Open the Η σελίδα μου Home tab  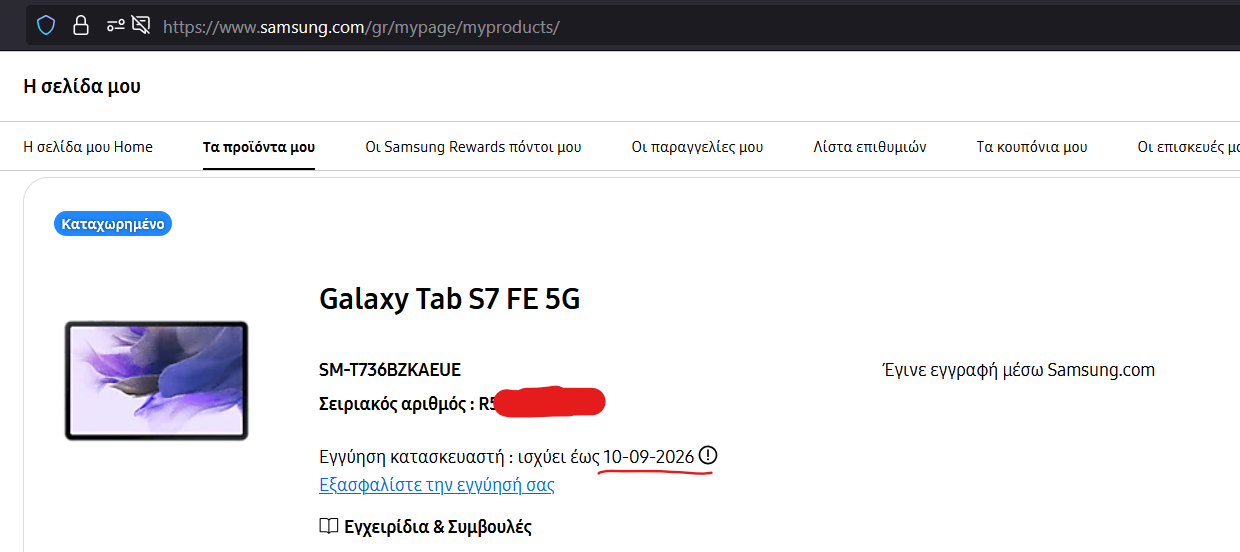click(88, 147)
